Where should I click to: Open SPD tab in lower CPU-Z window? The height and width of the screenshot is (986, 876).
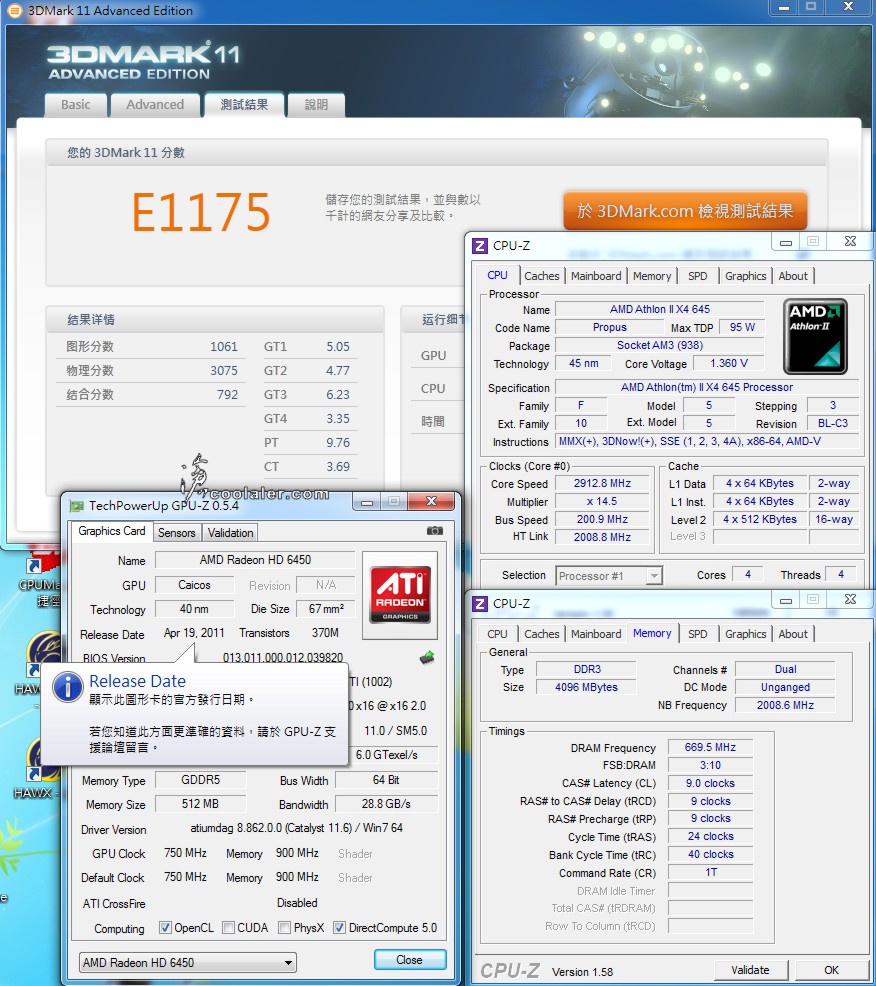coord(697,634)
